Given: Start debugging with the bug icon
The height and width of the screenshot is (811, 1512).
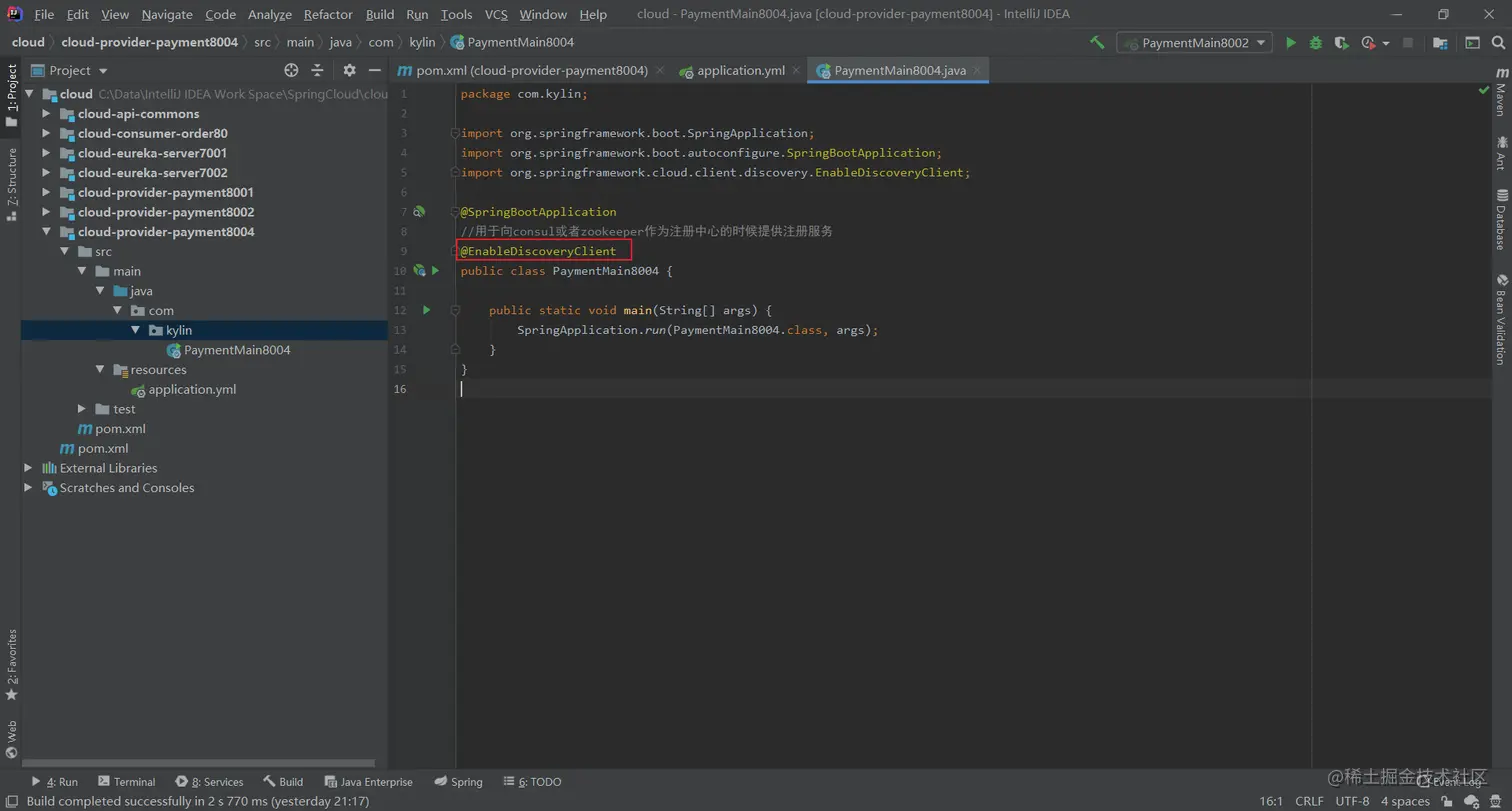Looking at the screenshot, I should coord(1316,43).
